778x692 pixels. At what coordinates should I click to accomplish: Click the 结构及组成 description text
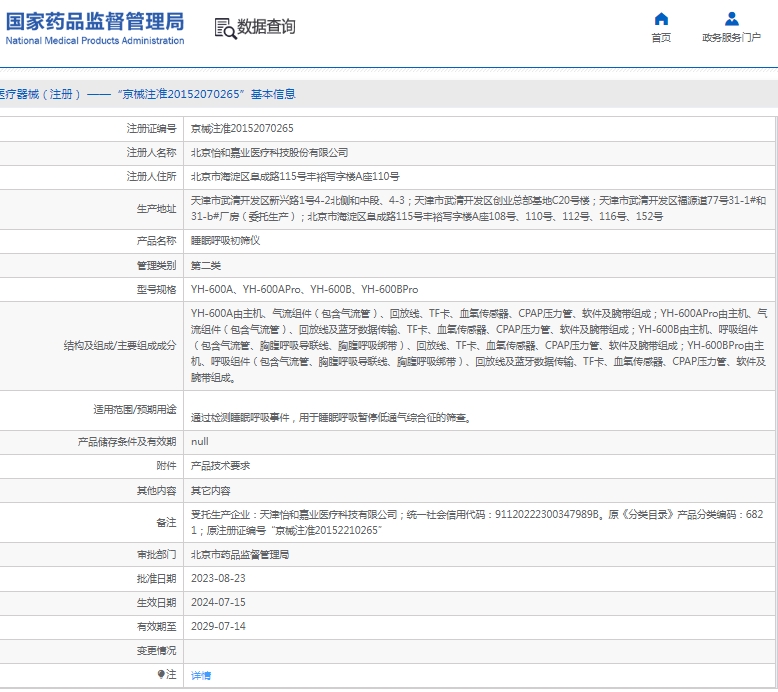coord(479,345)
